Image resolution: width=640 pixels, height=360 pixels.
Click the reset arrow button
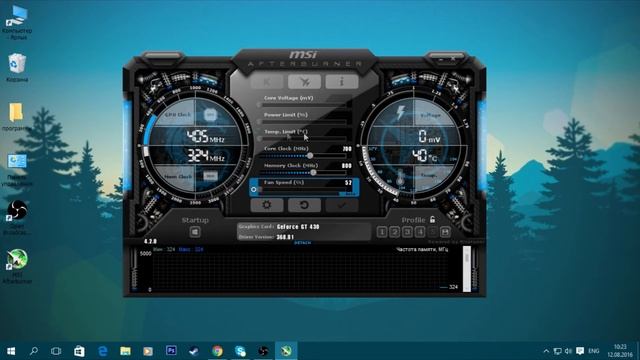click(x=304, y=205)
